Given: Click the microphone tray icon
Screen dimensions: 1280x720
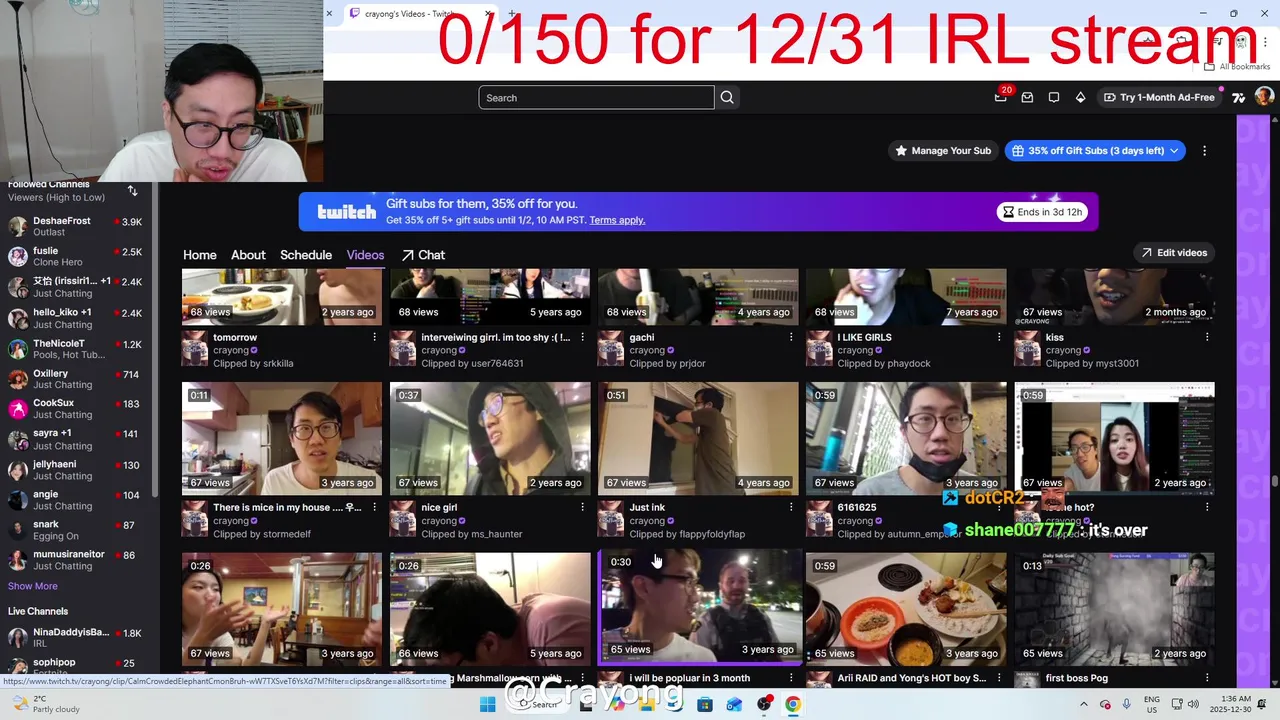Looking at the screenshot, I should coord(1127,704).
